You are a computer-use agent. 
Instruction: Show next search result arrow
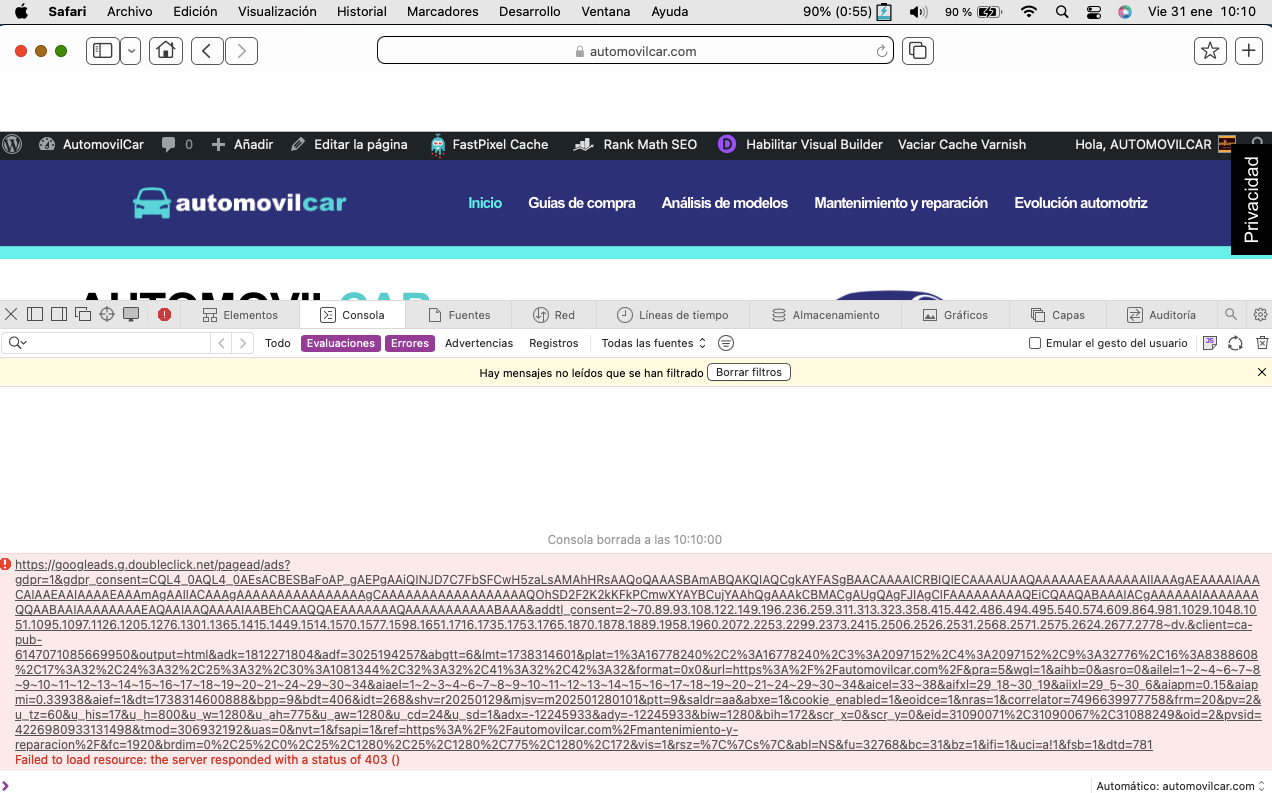(x=243, y=343)
